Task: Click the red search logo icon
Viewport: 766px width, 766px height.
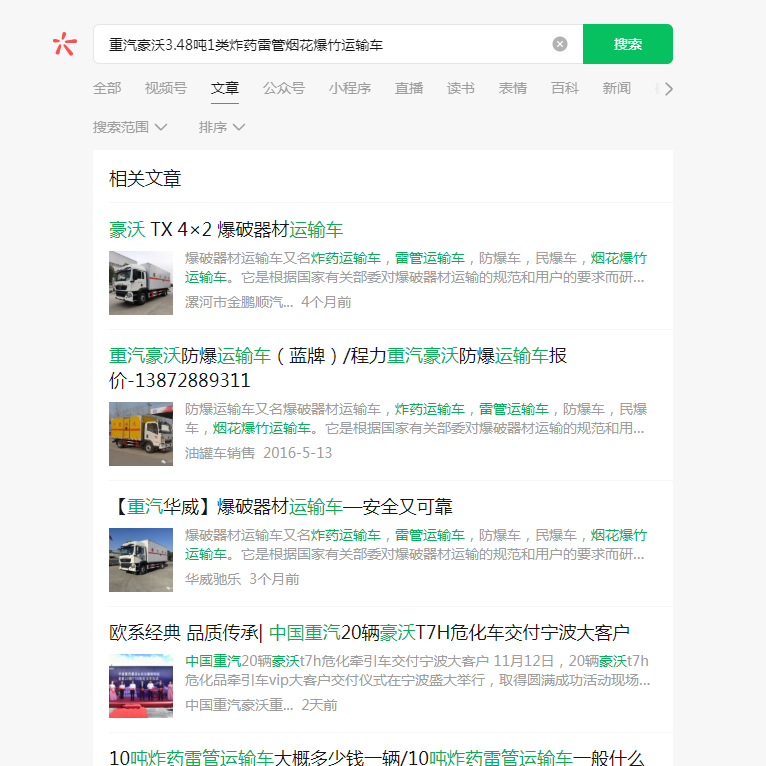Action: pos(64,44)
